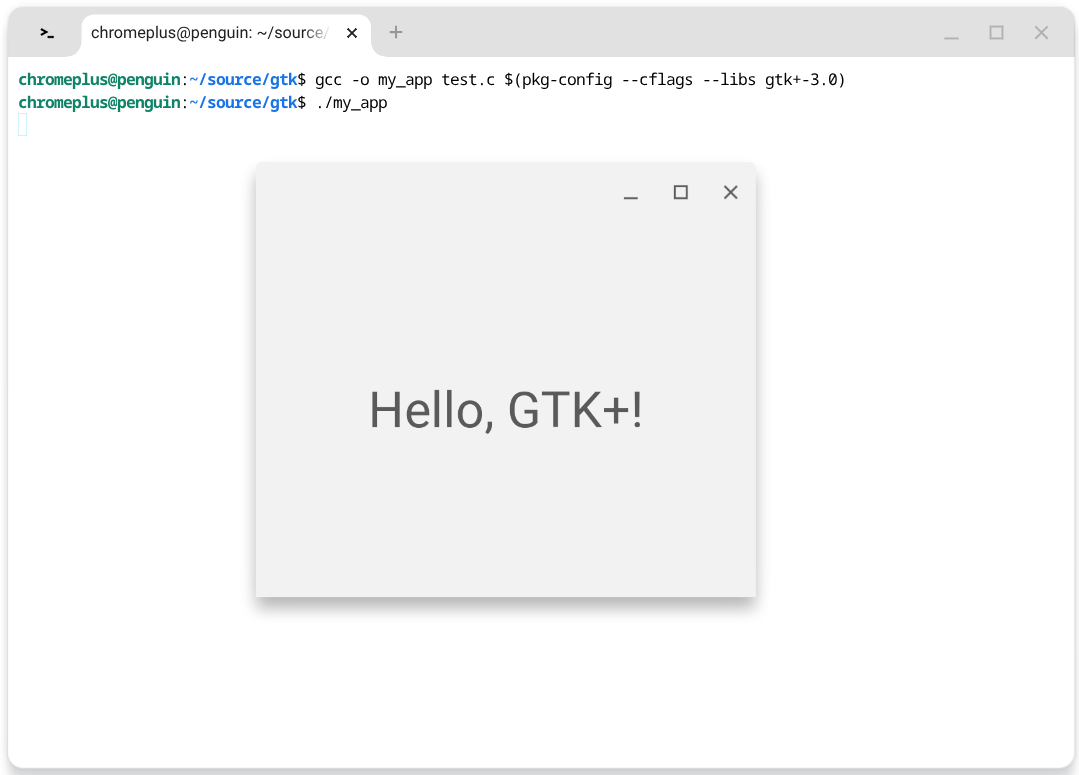Click the "gcc" word in first command
Screen dimensions: 1079x775
click(328, 80)
